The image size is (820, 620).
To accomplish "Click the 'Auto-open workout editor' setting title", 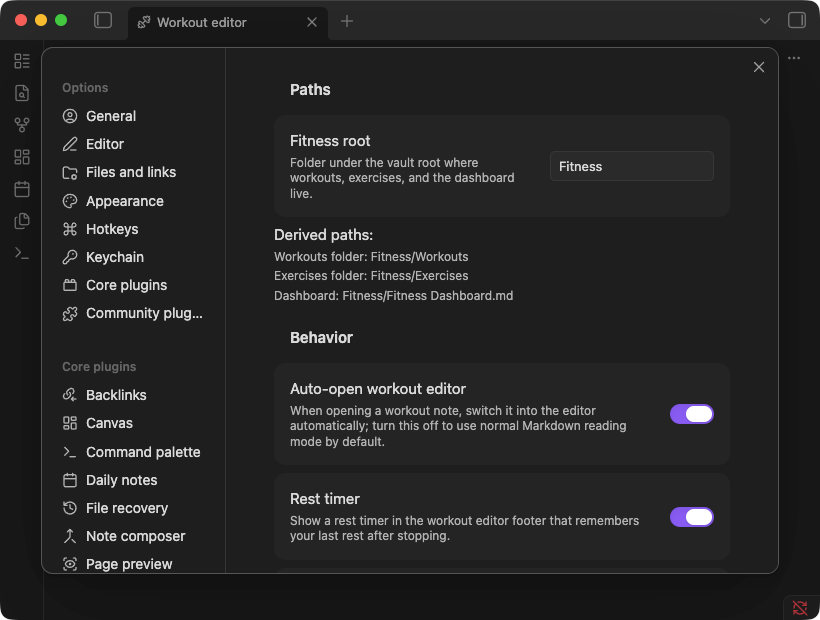I will click(378, 389).
